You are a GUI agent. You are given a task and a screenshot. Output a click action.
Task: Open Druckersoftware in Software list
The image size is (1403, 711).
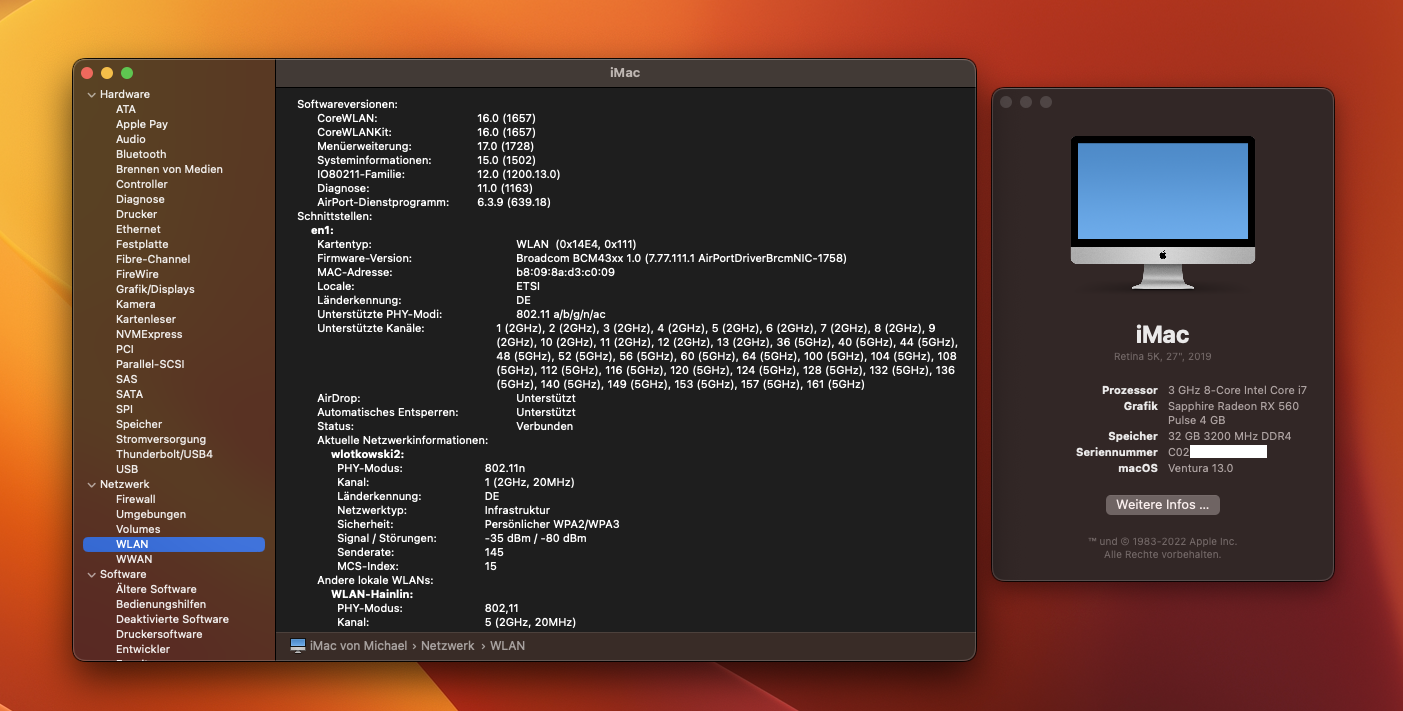[159, 634]
